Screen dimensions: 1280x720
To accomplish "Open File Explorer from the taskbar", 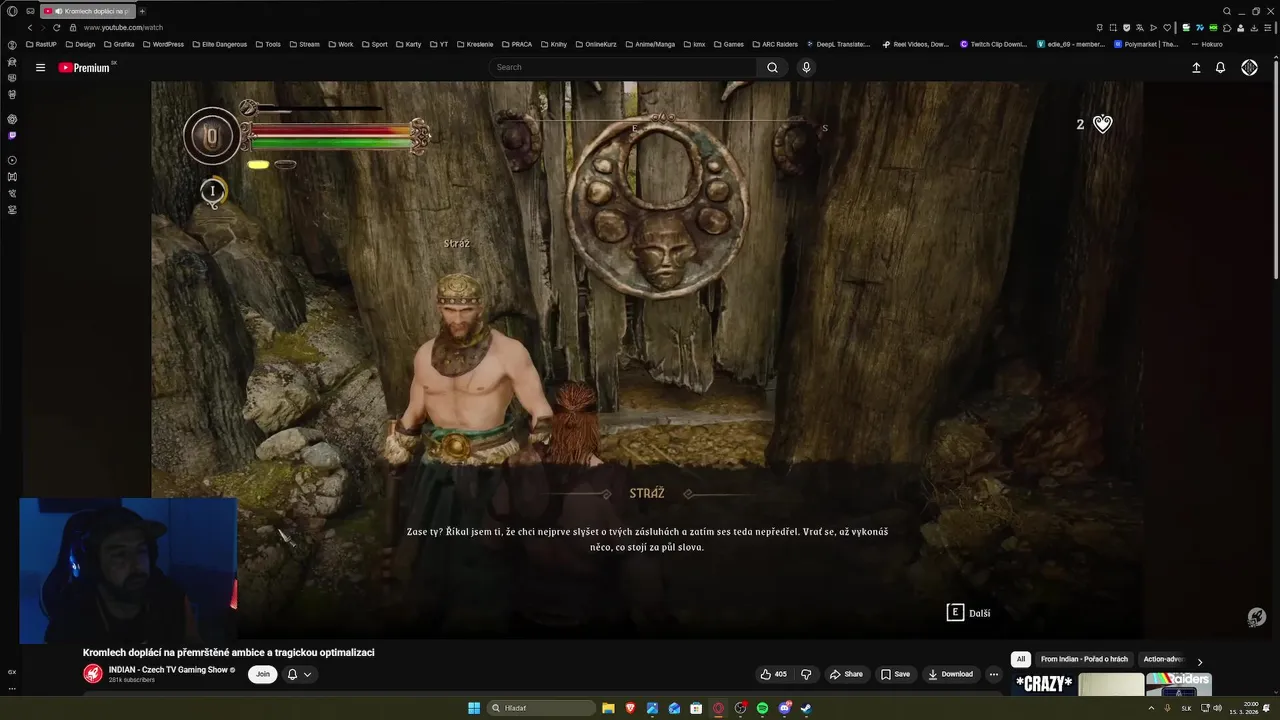I will click(608, 708).
